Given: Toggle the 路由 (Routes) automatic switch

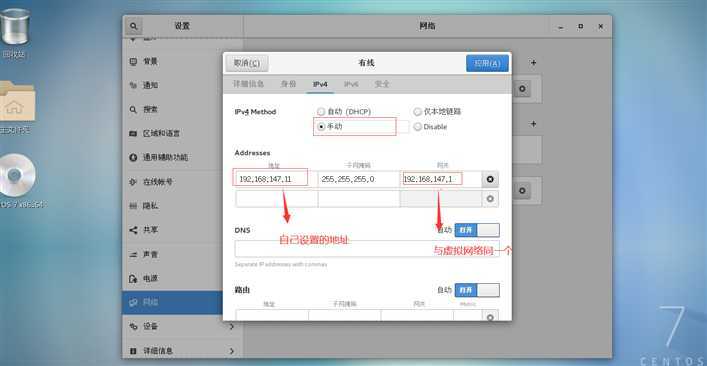Looking at the screenshot, I should coord(477,290).
